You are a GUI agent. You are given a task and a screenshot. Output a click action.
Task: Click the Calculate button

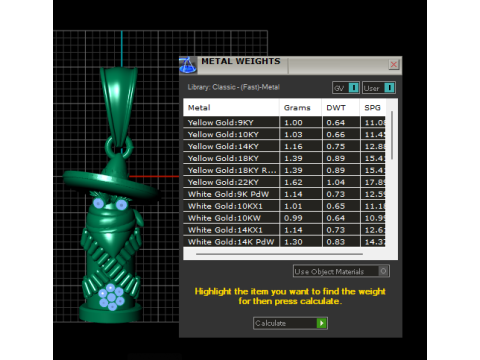(x=290, y=323)
